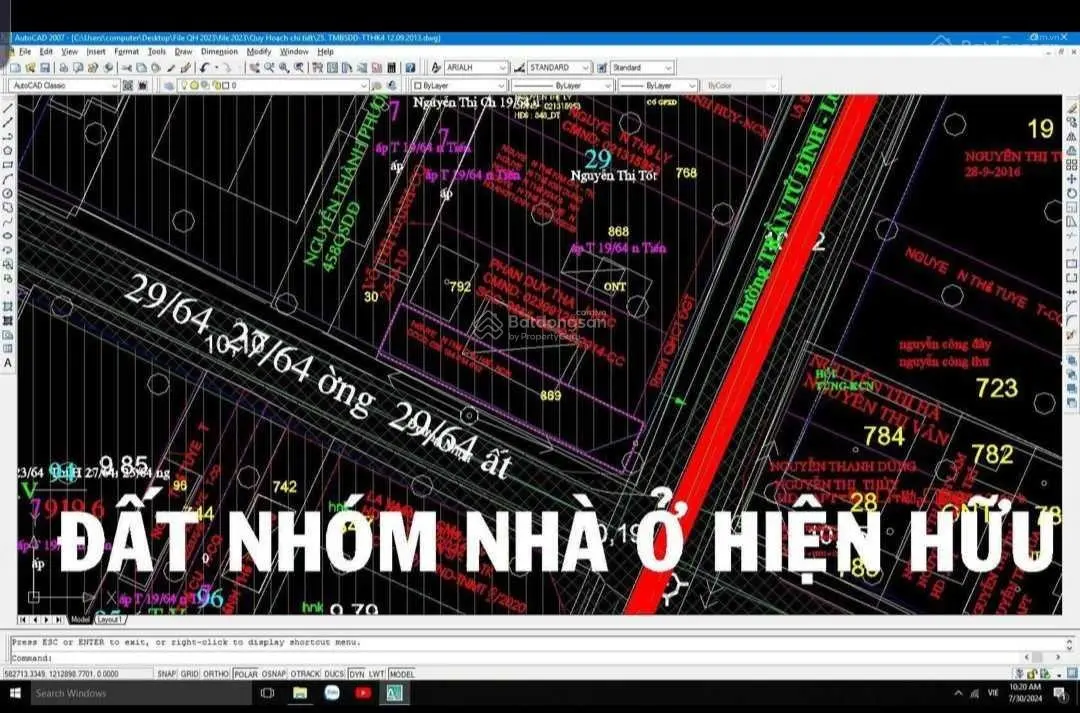Open the Edit menu

pyautogui.click(x=45, y=52)
